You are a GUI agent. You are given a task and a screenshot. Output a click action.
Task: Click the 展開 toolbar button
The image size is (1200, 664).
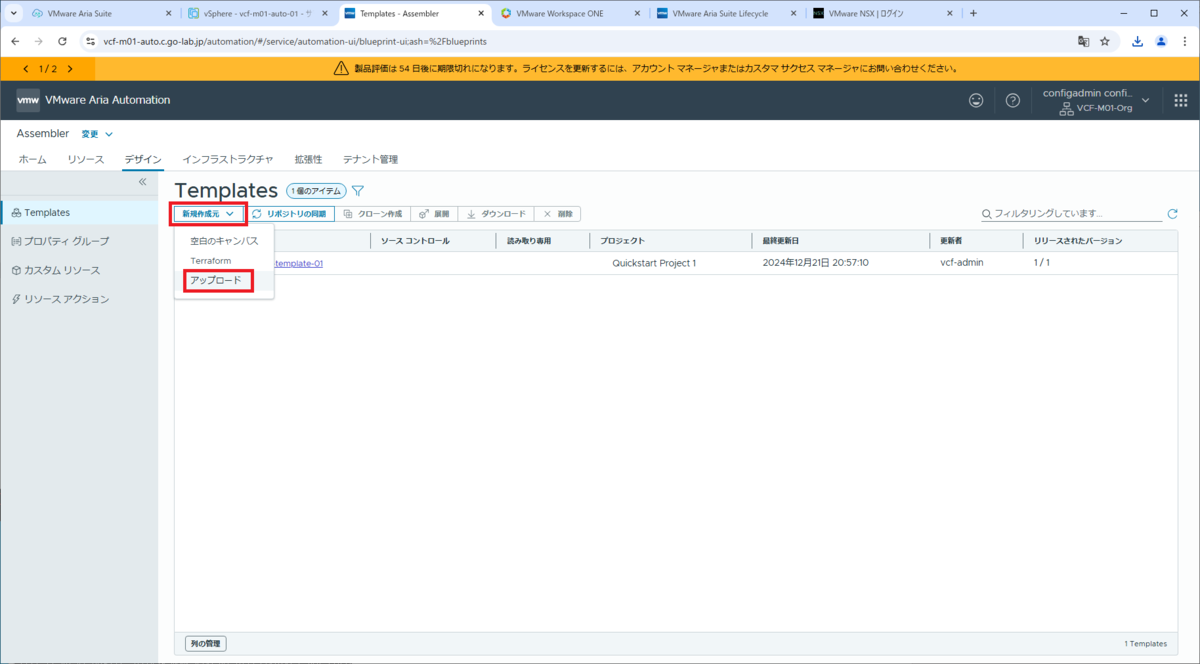(434, 214)
